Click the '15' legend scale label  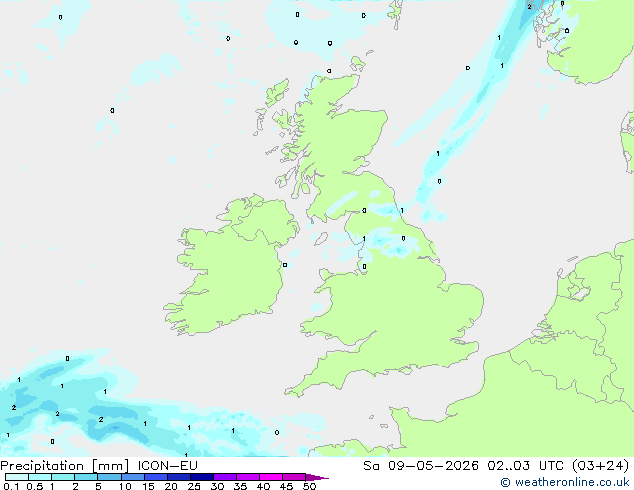[x=148, y=486]
